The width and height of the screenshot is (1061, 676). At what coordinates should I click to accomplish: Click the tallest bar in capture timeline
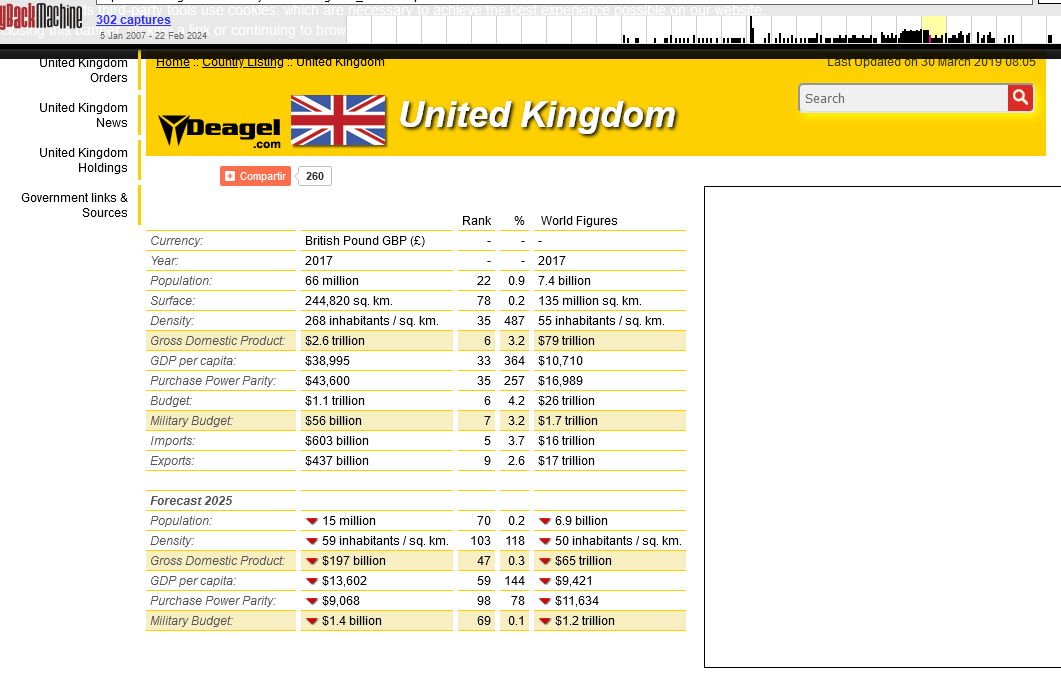click(x=751, y=30)
